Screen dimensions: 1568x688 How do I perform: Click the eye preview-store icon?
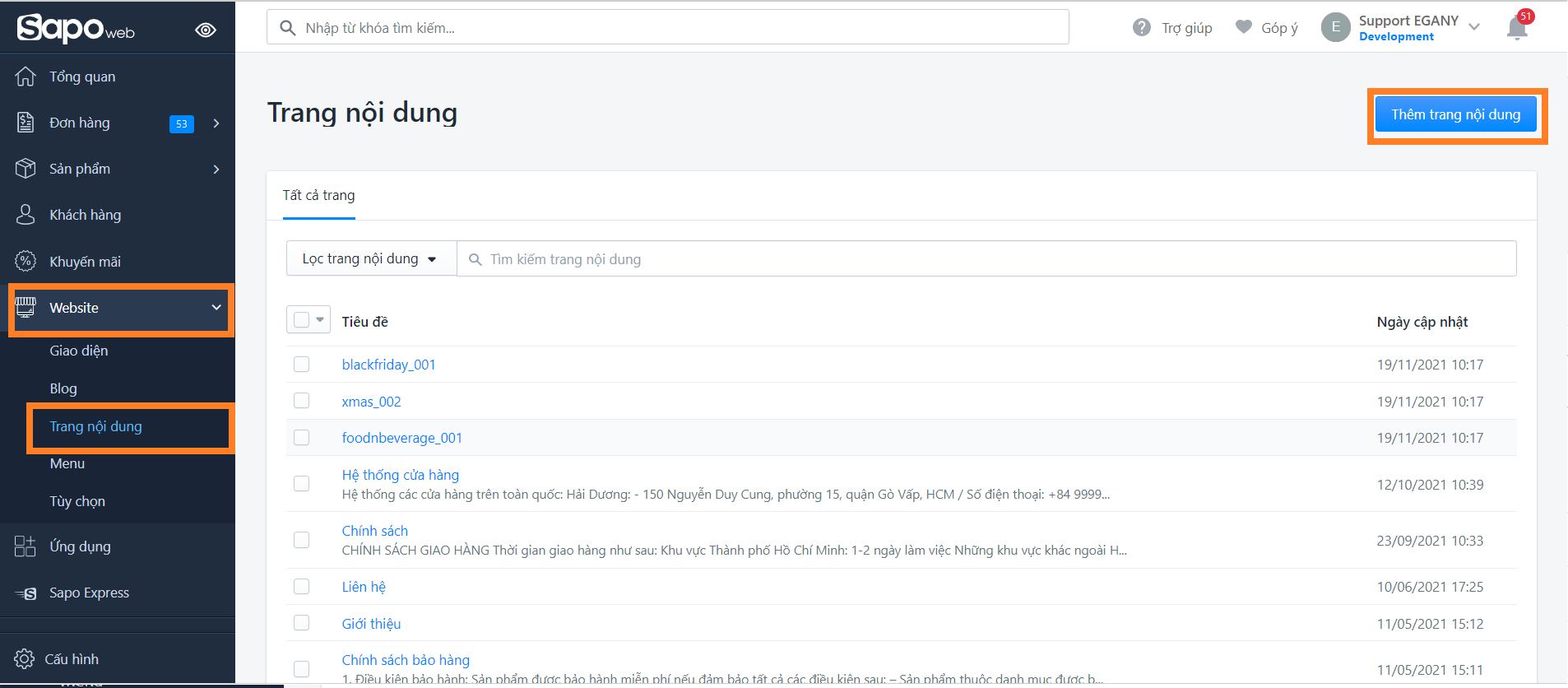pyautogui.click(x=206, y=30)
